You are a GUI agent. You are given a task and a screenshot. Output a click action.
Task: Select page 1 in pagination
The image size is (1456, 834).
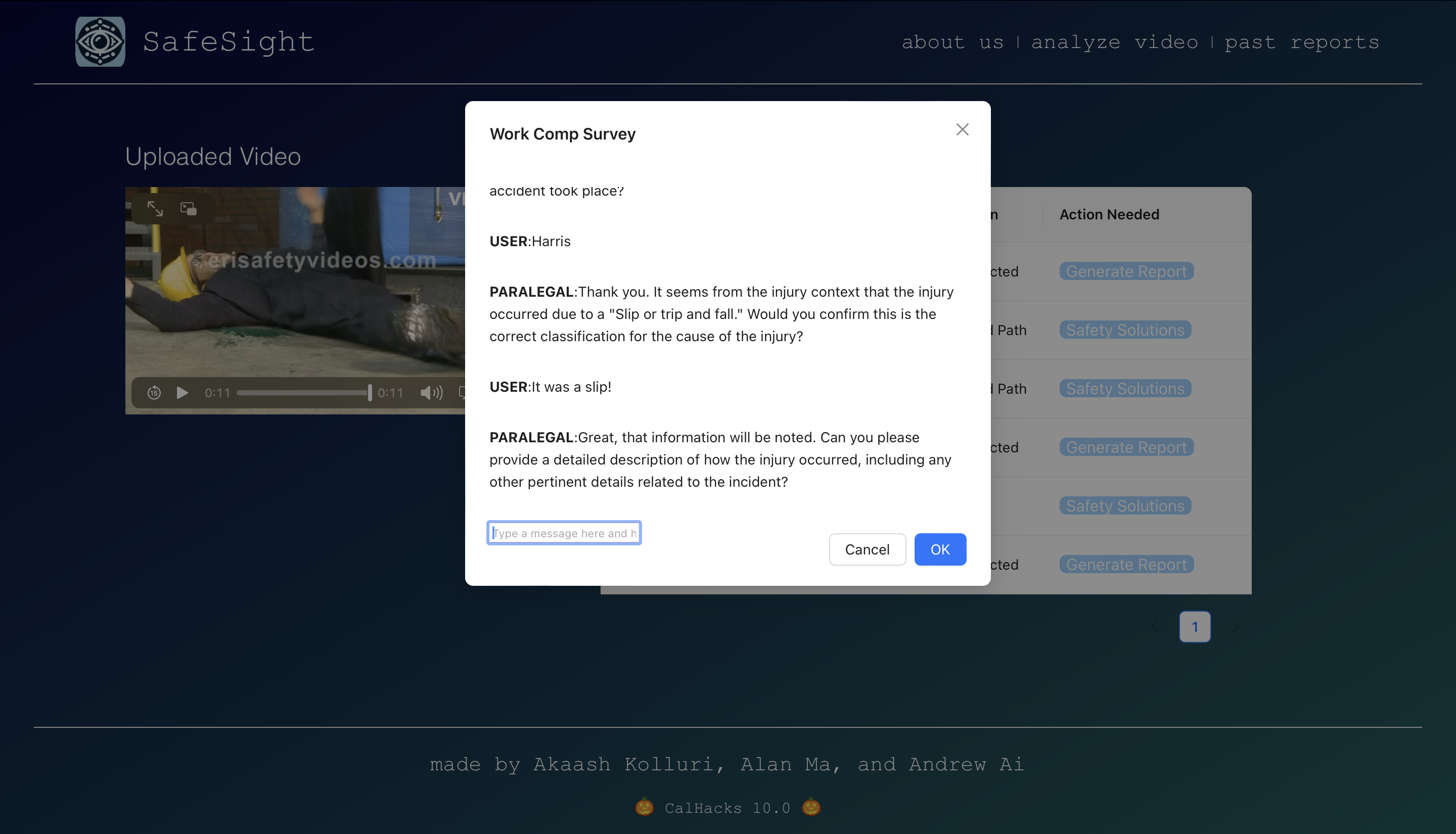point(1194,627)
